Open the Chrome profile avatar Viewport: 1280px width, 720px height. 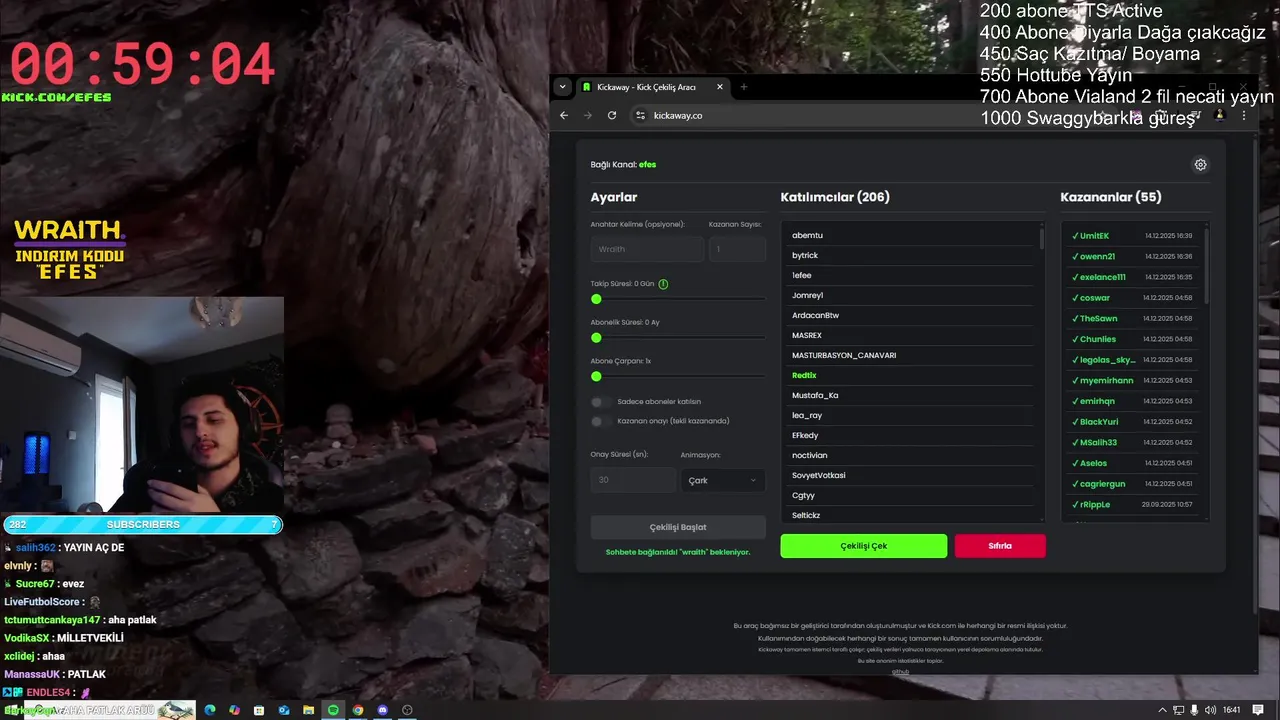1220,115
